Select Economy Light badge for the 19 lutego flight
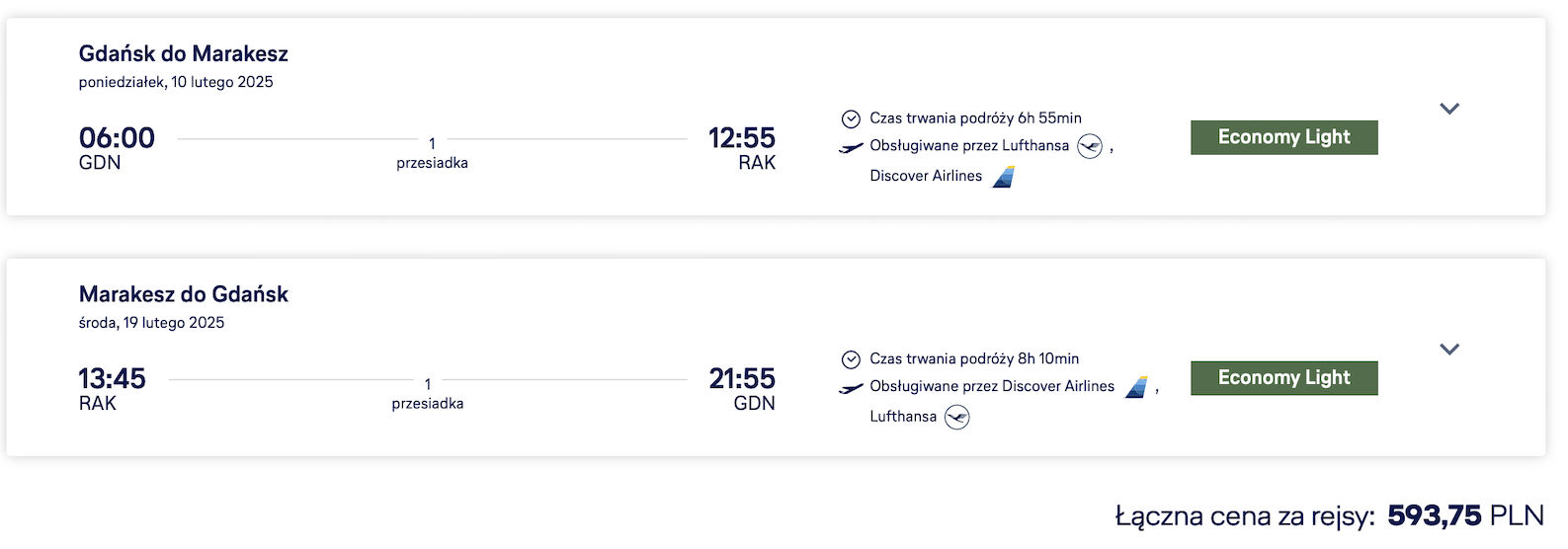The width and height of the screenshot is (1568, 549). (1283, 378)
